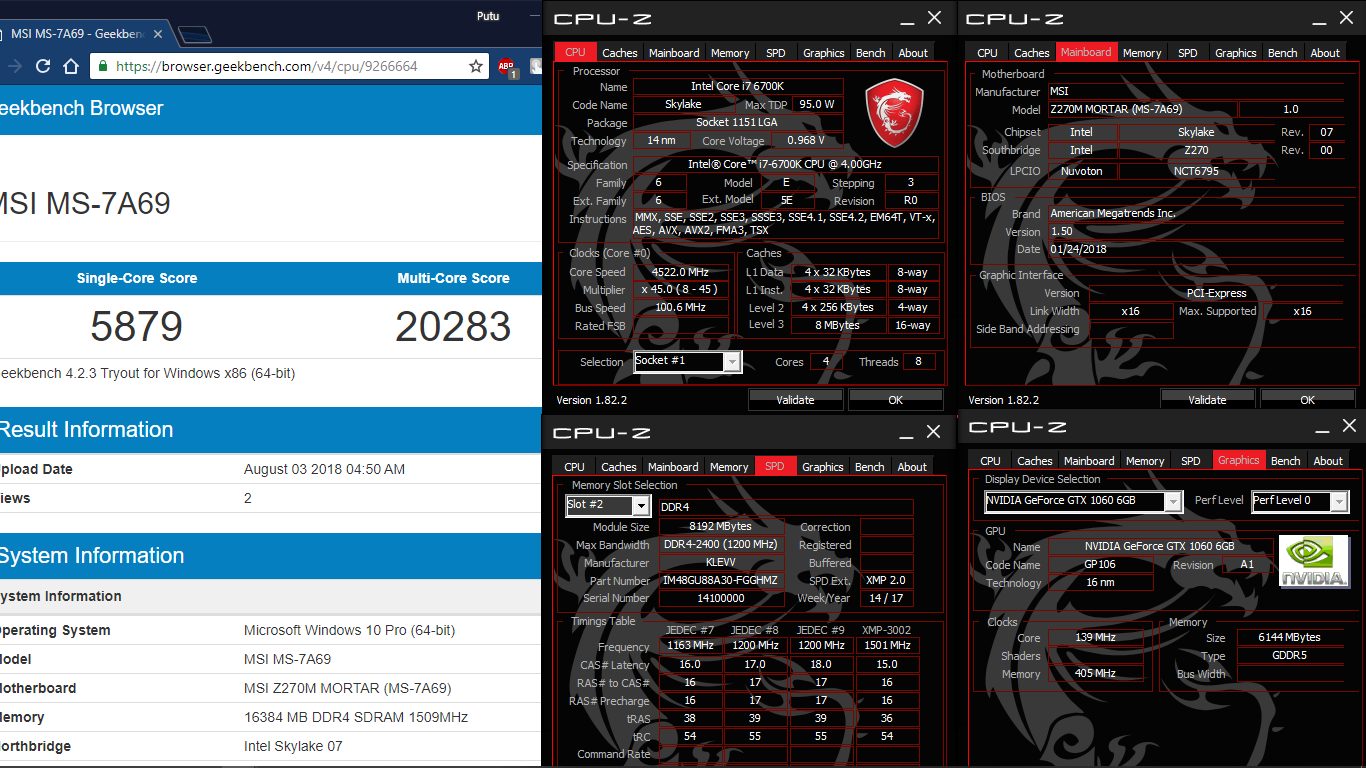This screenshot has width=1366, height=768.
Task: Click the Z270M MORTAR (MS-7A69) model field
Action: (x=1142, y=110)
